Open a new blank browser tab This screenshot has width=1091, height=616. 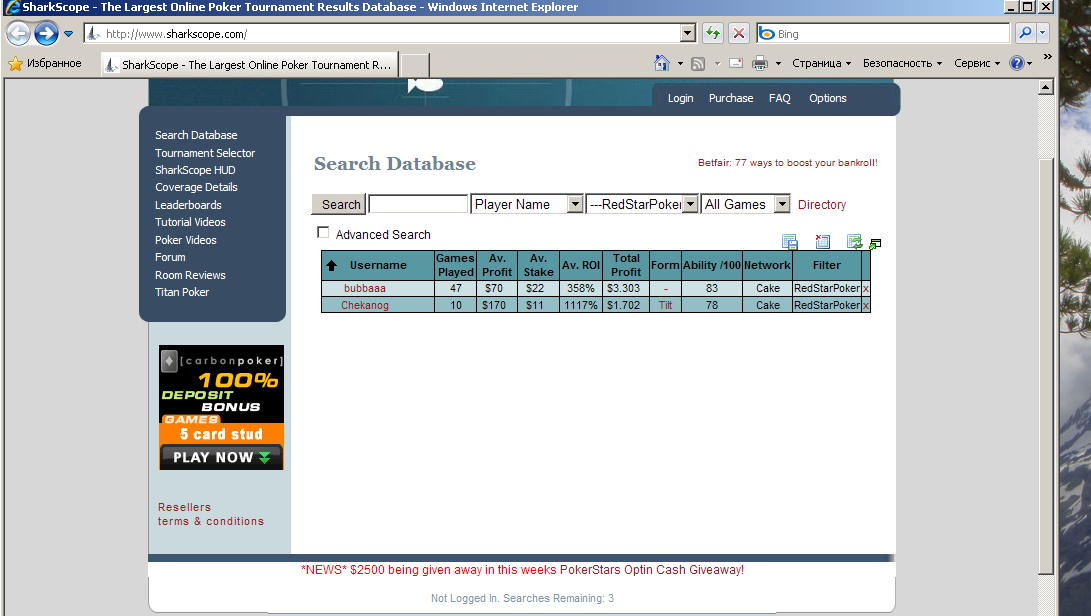click(x=415, y=65)
